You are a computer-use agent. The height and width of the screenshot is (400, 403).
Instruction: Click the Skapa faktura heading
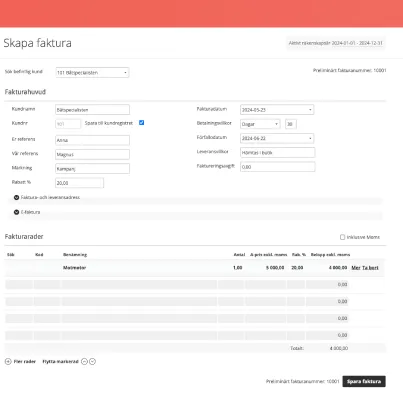coord(37,43)
